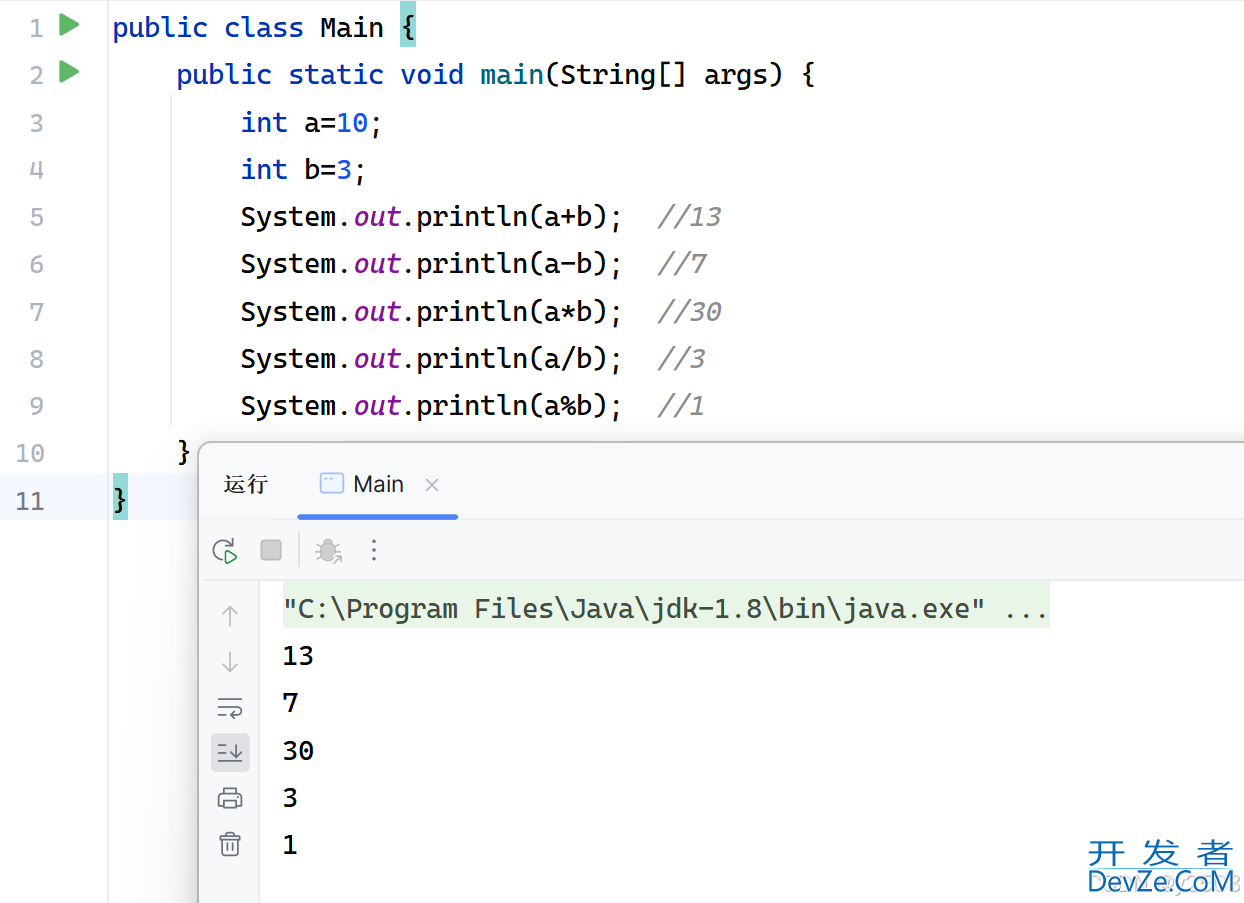Click the println(a-b) statement
The image size is (1244, 903).
(432, 264)
